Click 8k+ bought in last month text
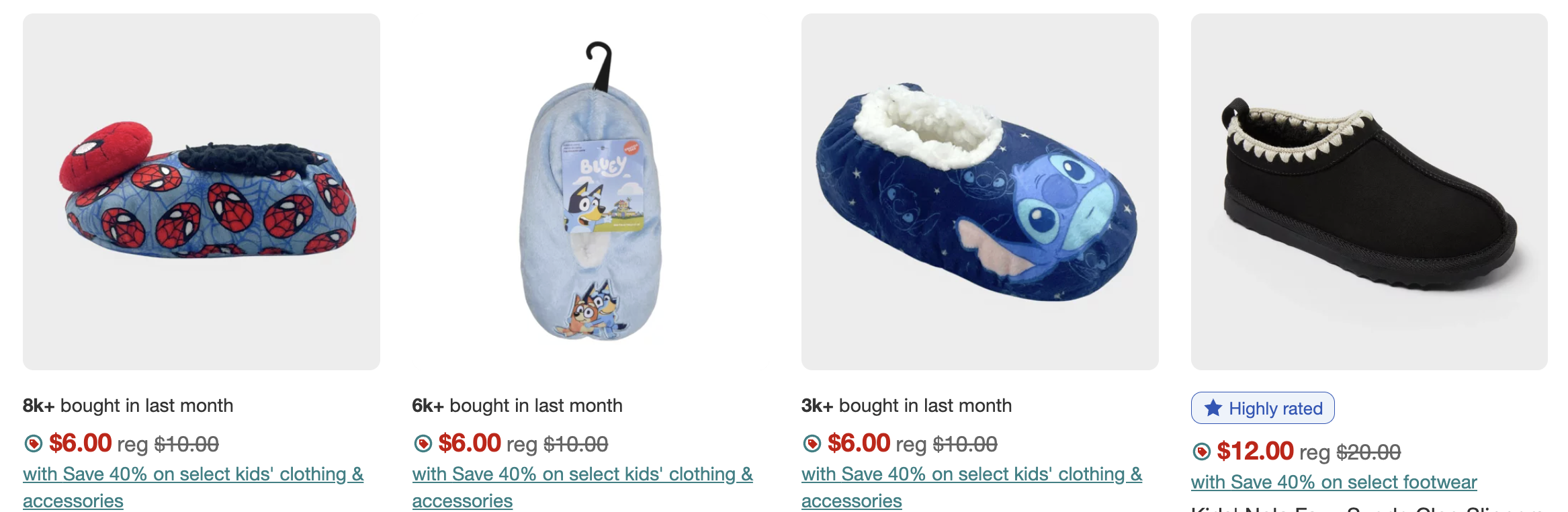The height and width of the screenshot is (512, 1568). click(128, 405)
